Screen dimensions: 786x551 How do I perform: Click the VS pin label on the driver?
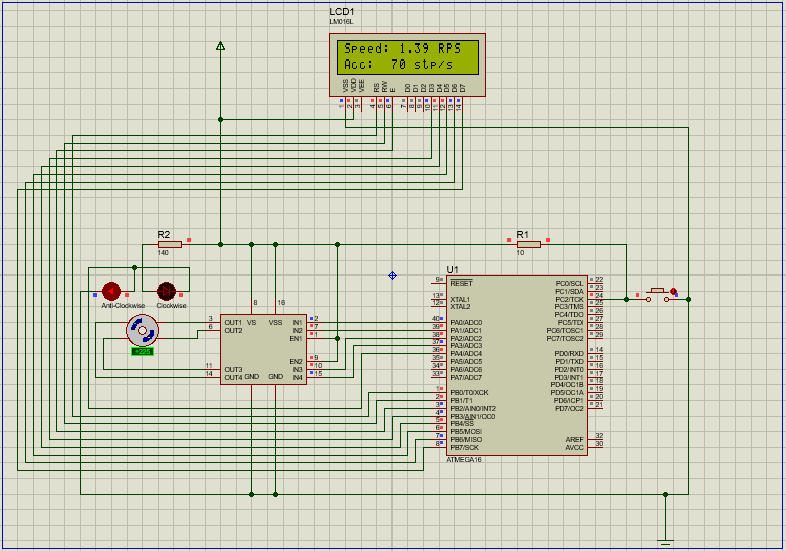252,322
